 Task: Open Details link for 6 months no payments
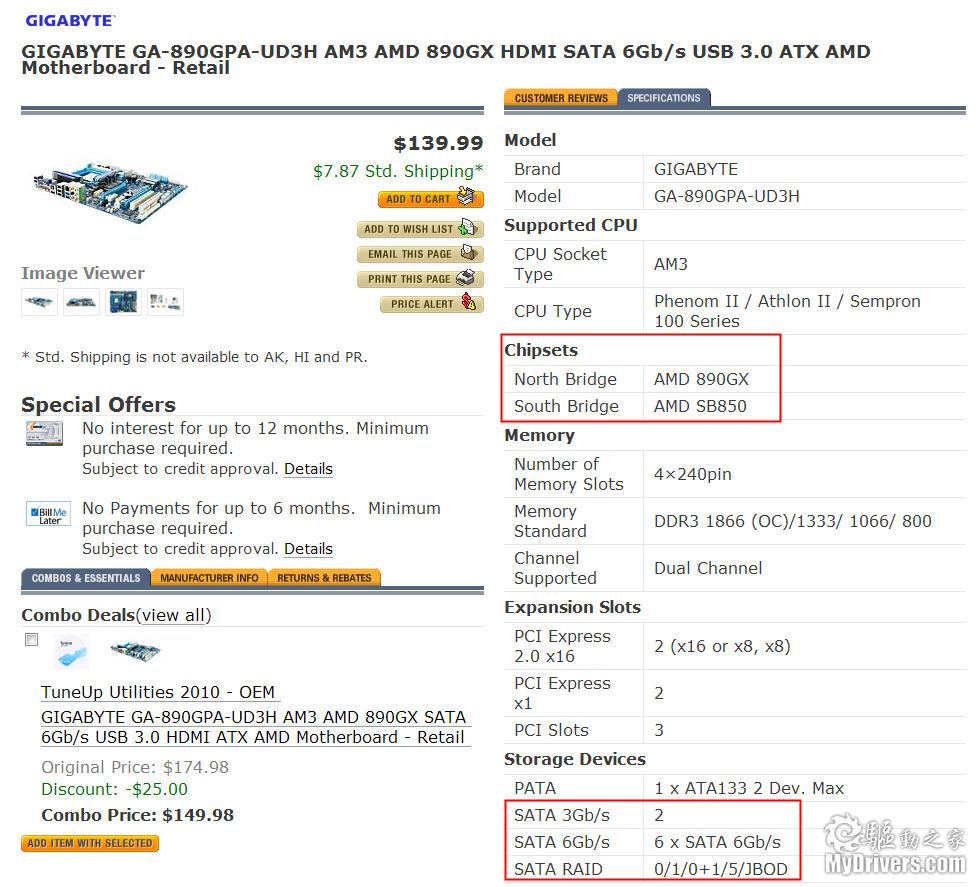pos(308,549)
